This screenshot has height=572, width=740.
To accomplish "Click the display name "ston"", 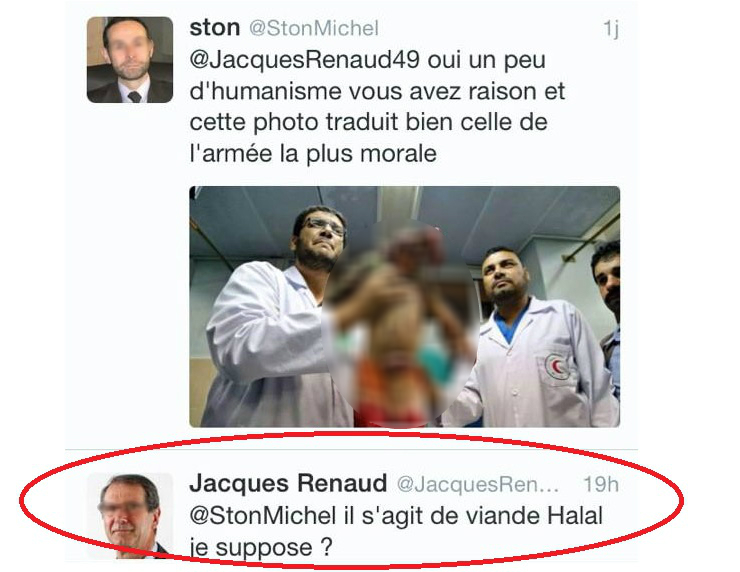I will 215,28.
